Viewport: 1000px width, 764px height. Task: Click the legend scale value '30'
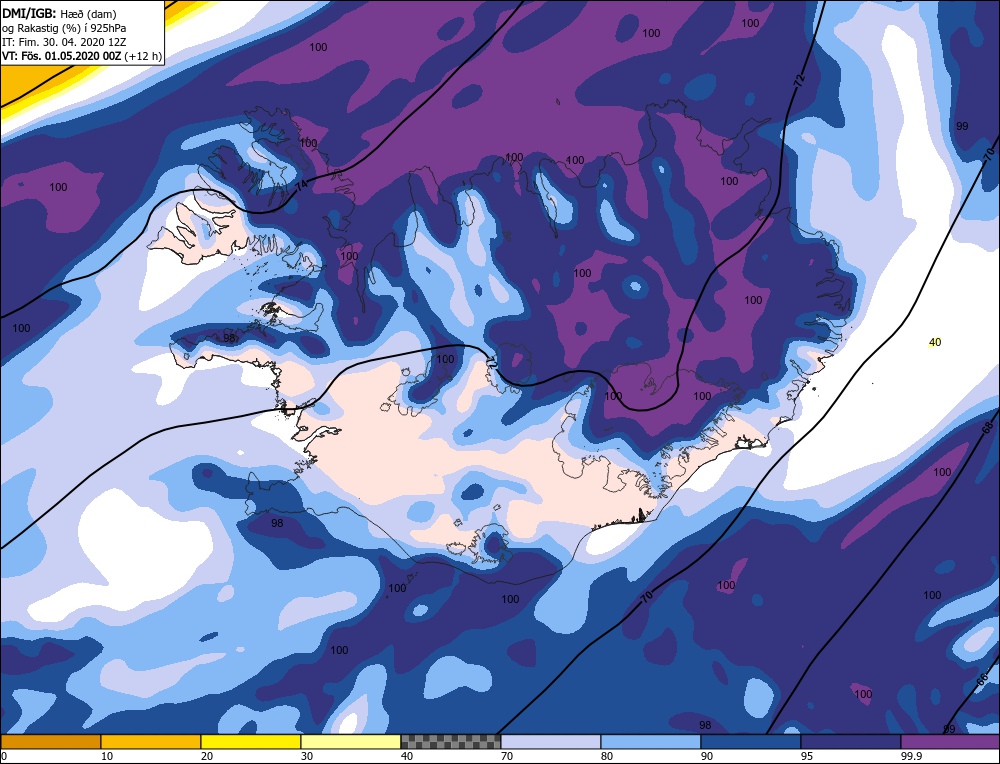pos(307,756)
